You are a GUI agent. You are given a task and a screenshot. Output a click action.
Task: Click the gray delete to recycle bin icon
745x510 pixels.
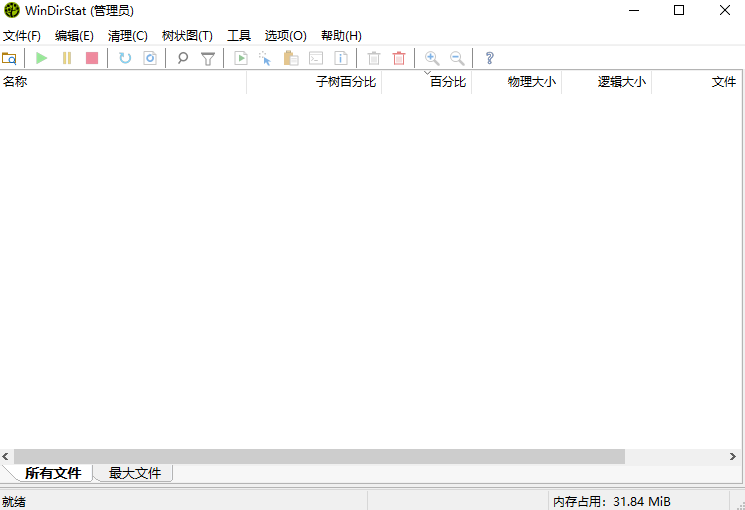coord(374,58)
